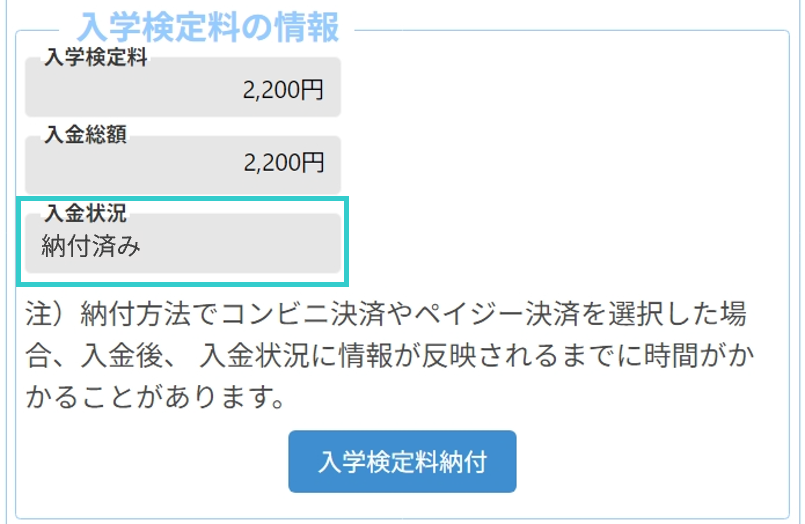Select the 入学検定料 amount field
The image size is (805, 524).
pos(183,90)
